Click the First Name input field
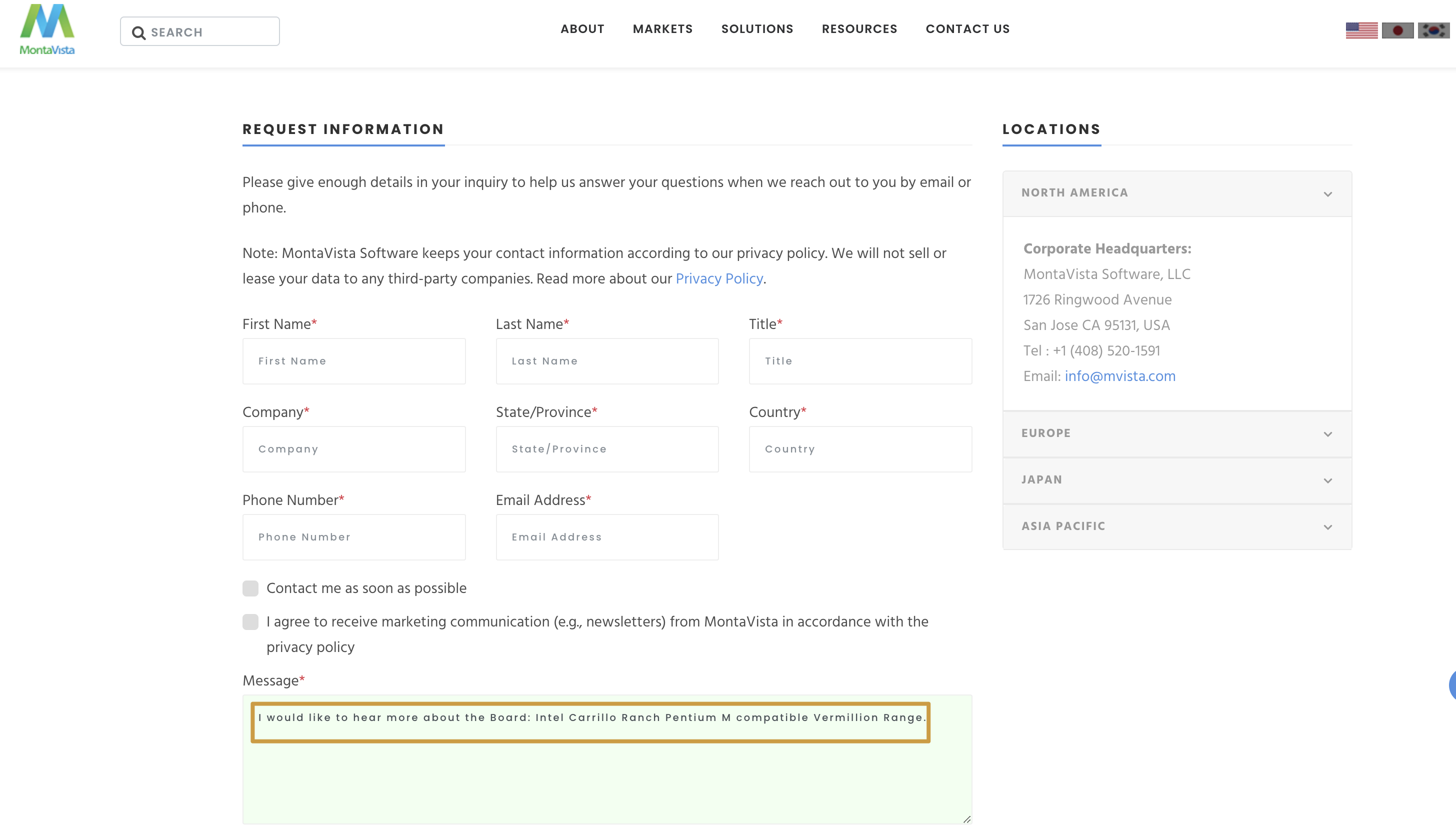 click(x=353, y=361)
